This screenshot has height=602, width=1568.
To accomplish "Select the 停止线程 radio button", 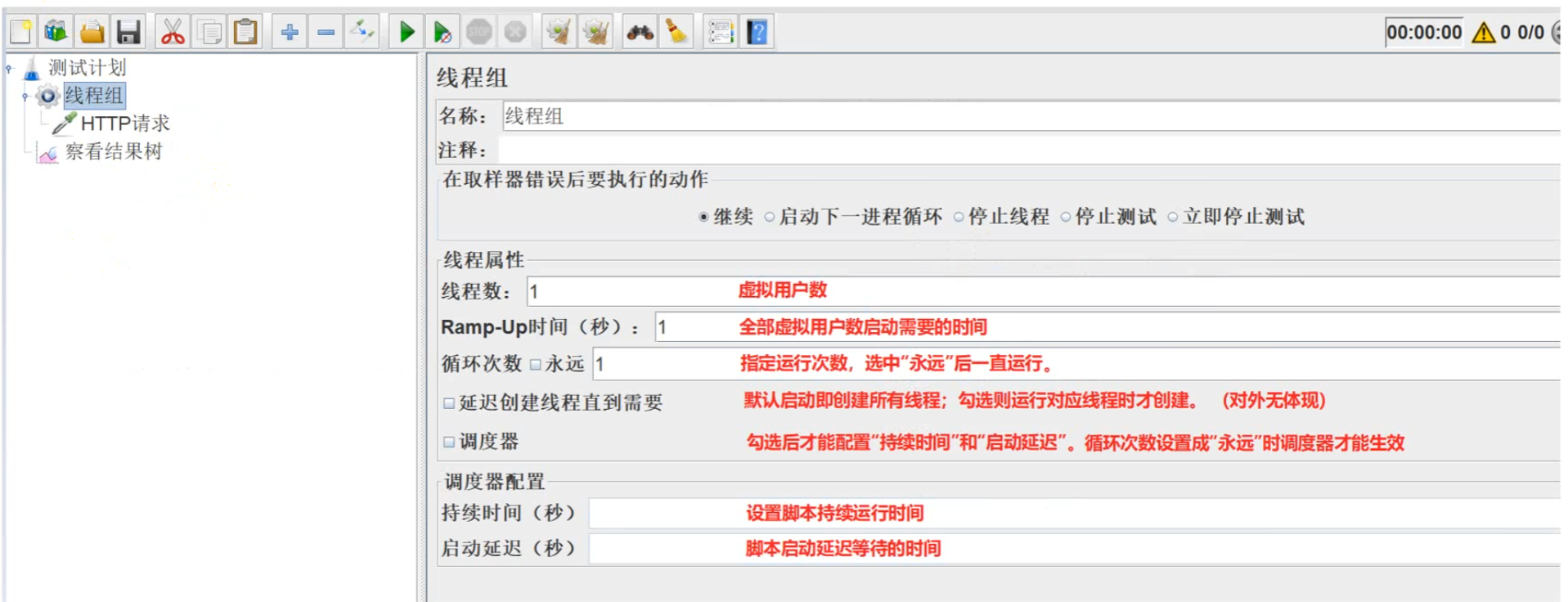I will 959,218.
